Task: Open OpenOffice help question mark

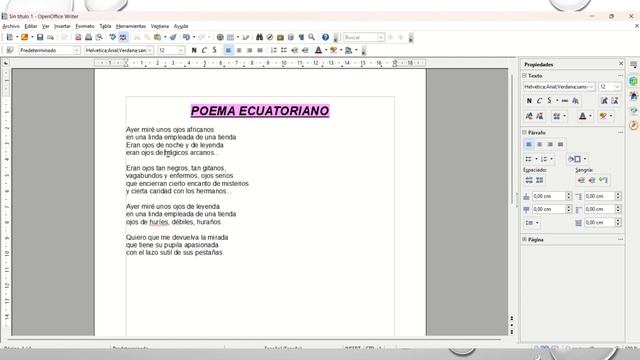Action: click(325, 37)
